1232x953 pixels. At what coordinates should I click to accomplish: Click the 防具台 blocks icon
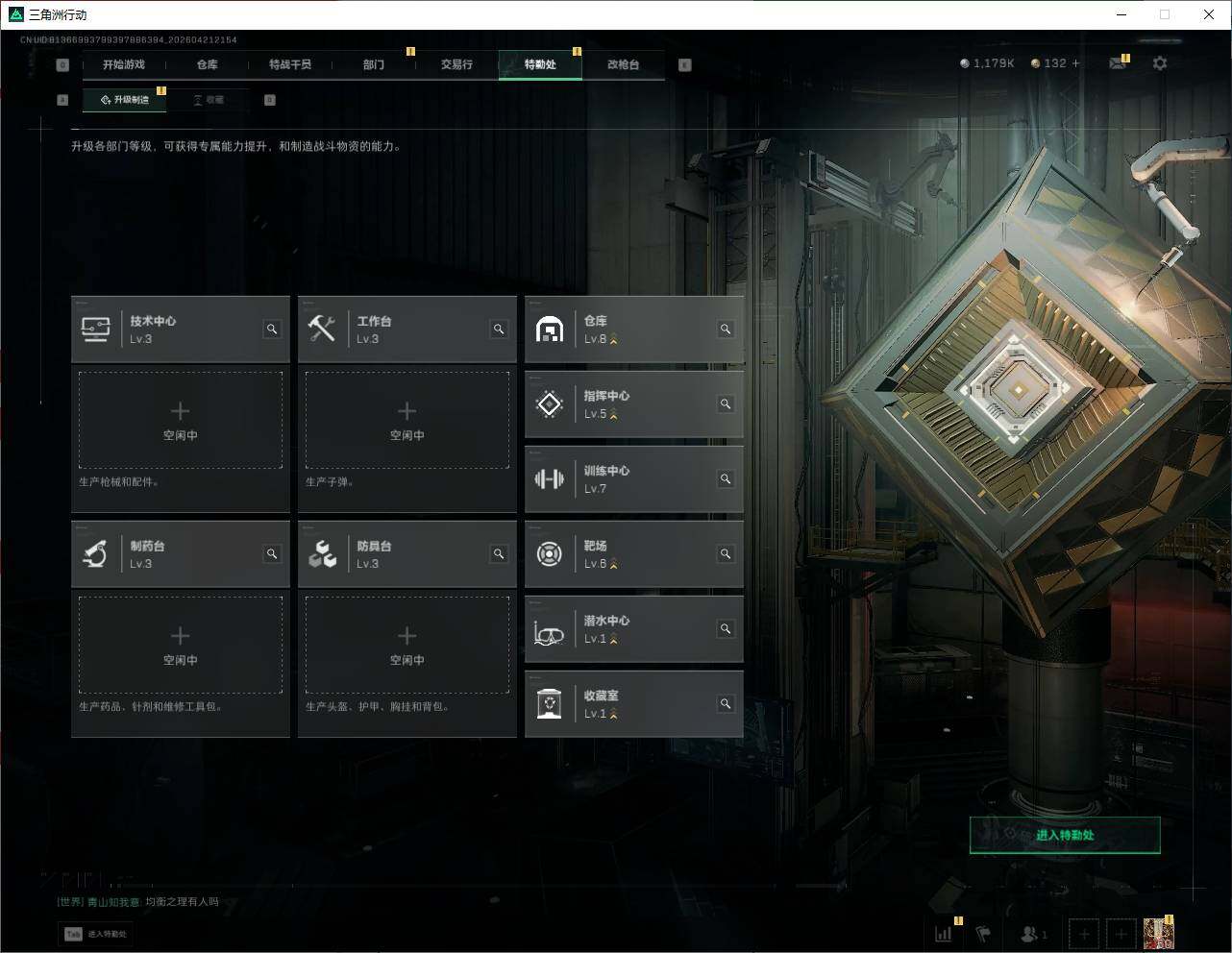(x=322, y=554)
